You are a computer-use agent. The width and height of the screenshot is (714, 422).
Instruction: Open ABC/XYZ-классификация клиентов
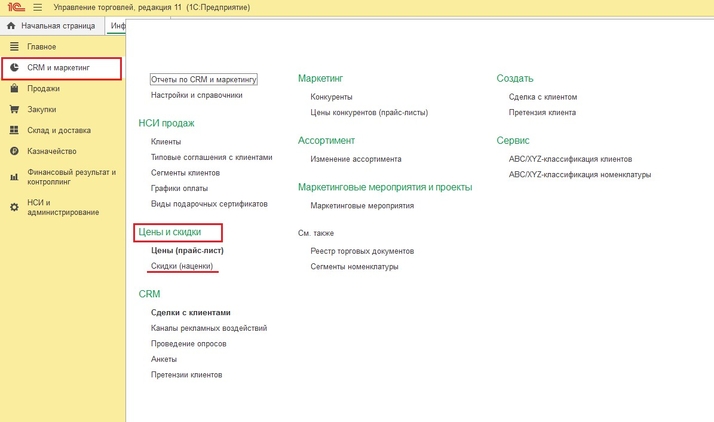click(x=570, y=159)
